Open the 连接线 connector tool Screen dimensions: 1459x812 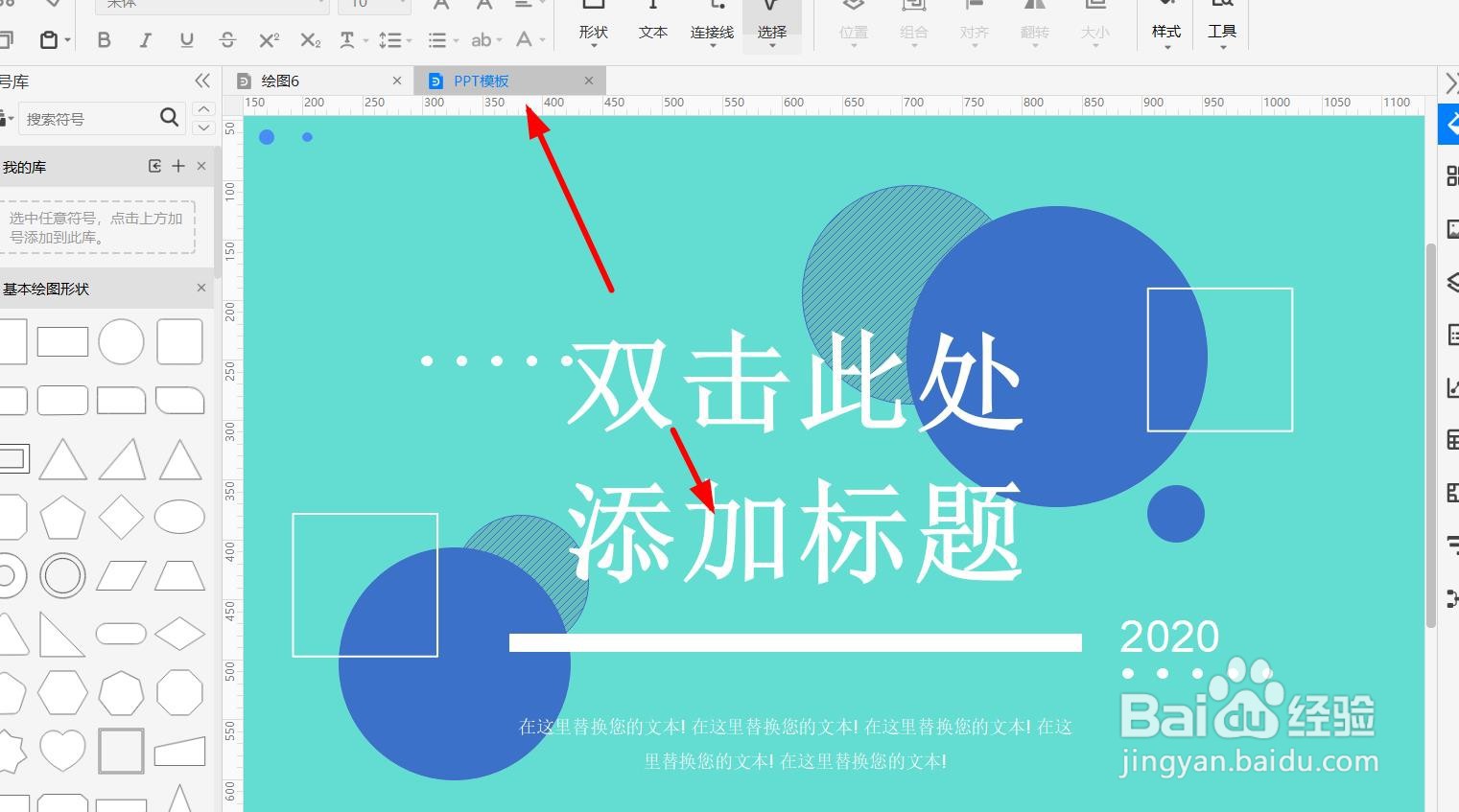point(712,26)
